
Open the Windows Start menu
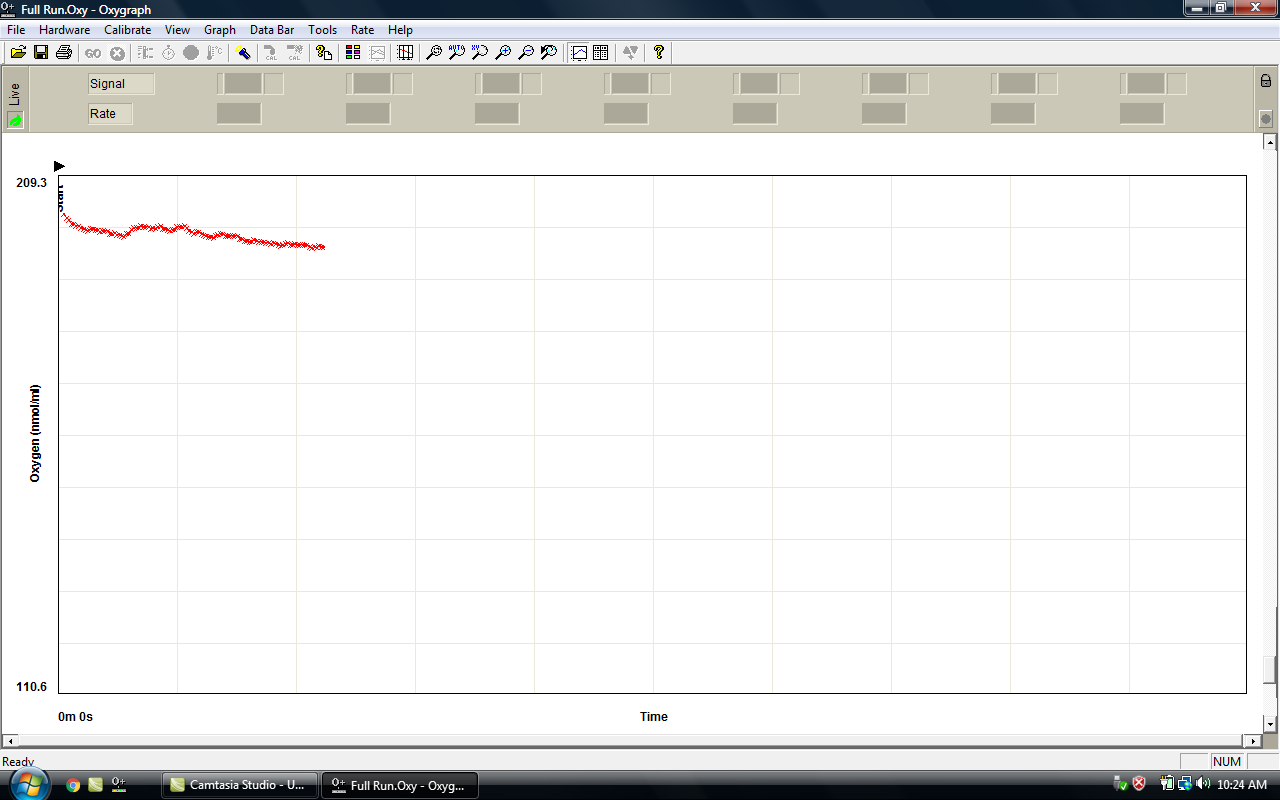point(28,785)
